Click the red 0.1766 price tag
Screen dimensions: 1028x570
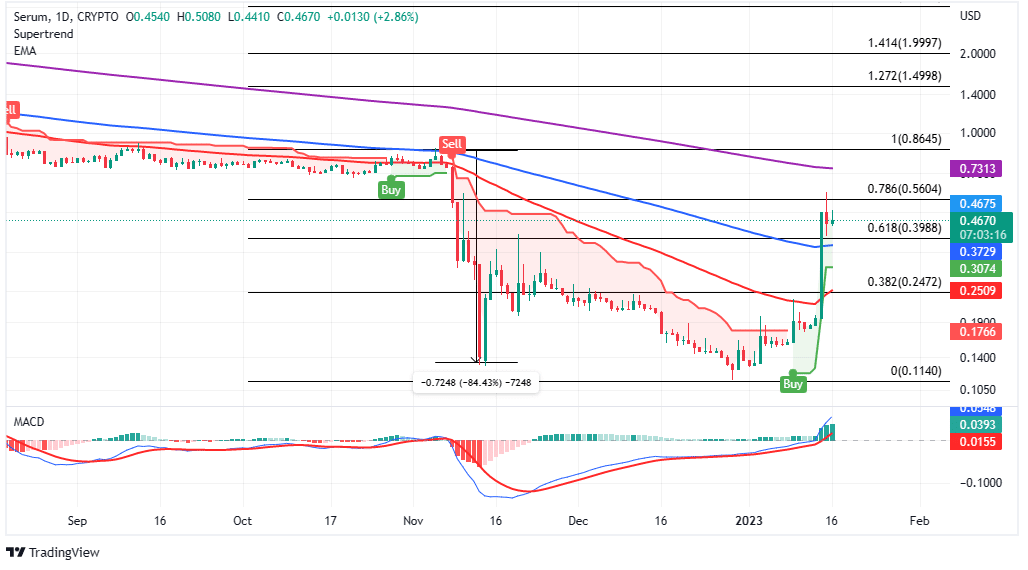(x=976, y=332)
